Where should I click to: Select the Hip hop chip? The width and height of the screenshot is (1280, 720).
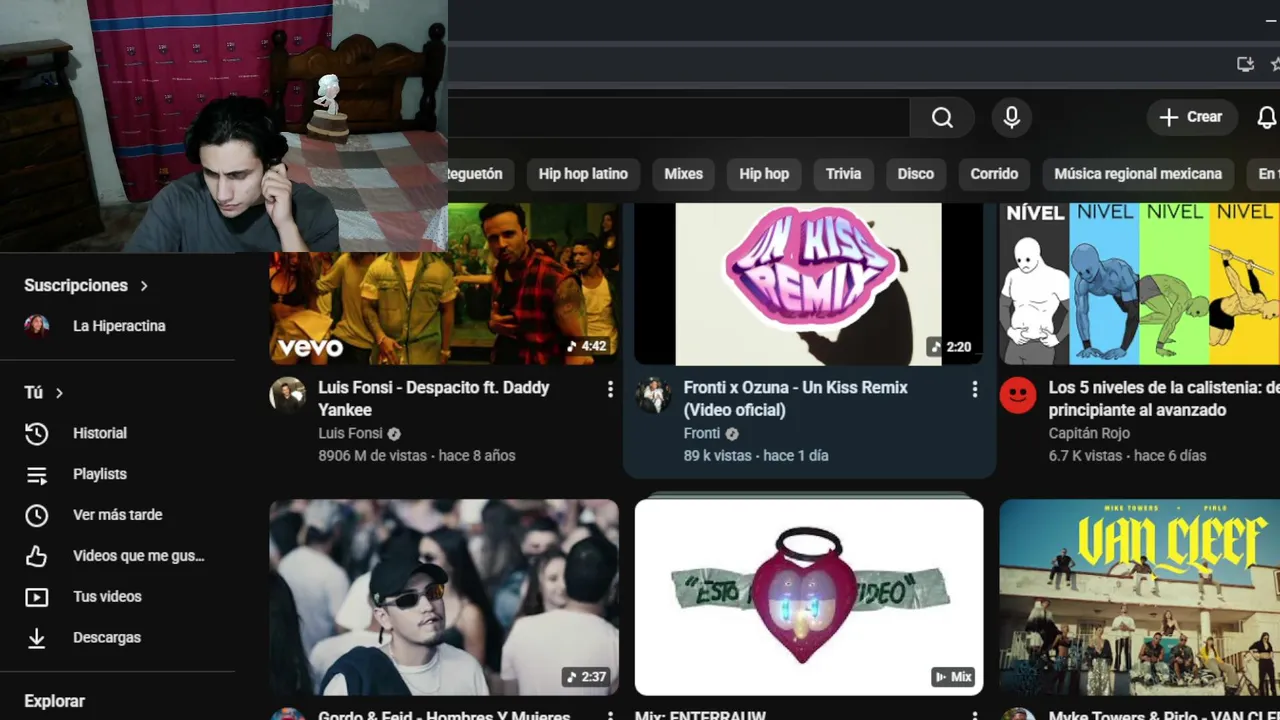point(764,174)
